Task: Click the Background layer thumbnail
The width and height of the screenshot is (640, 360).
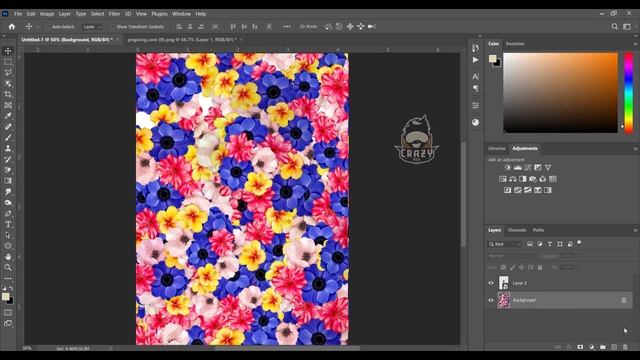Action: (504, 300)
